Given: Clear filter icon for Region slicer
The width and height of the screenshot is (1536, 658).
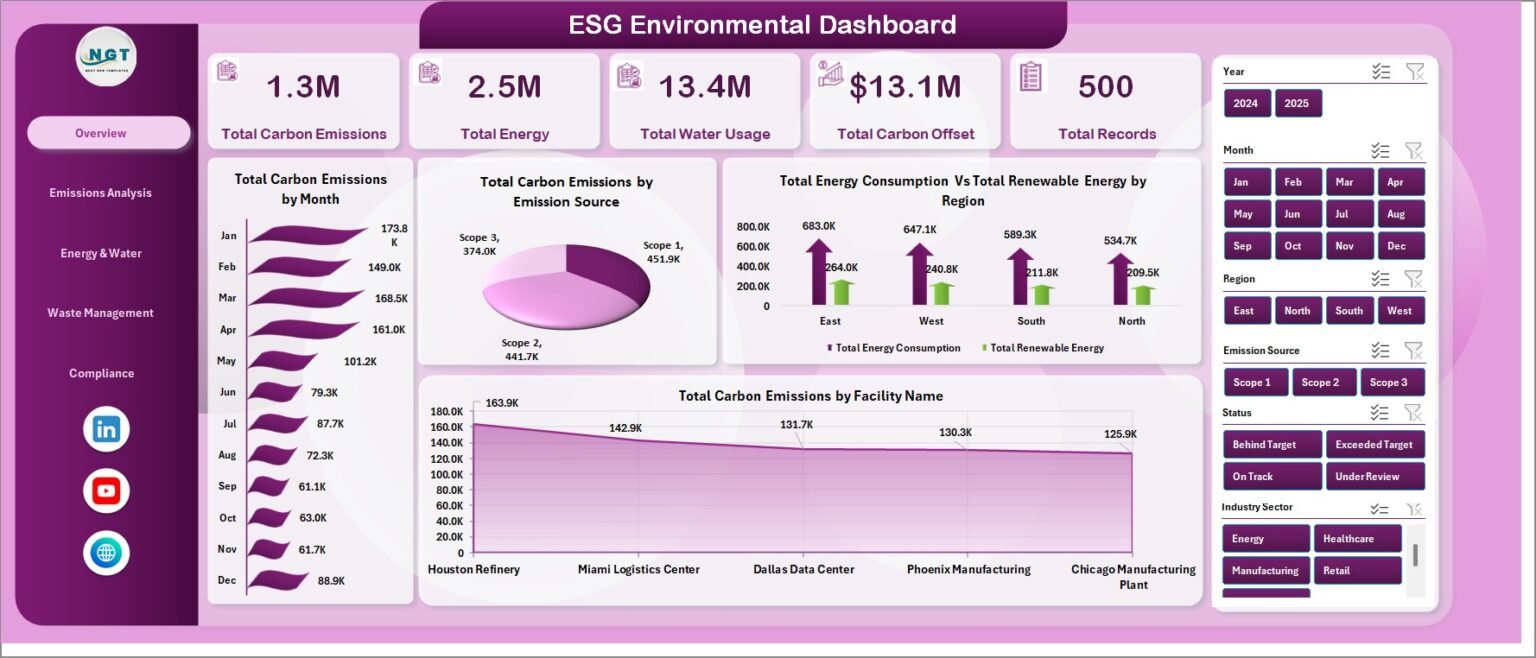Looking at the screenshot, I should [x=1414, y=279].
